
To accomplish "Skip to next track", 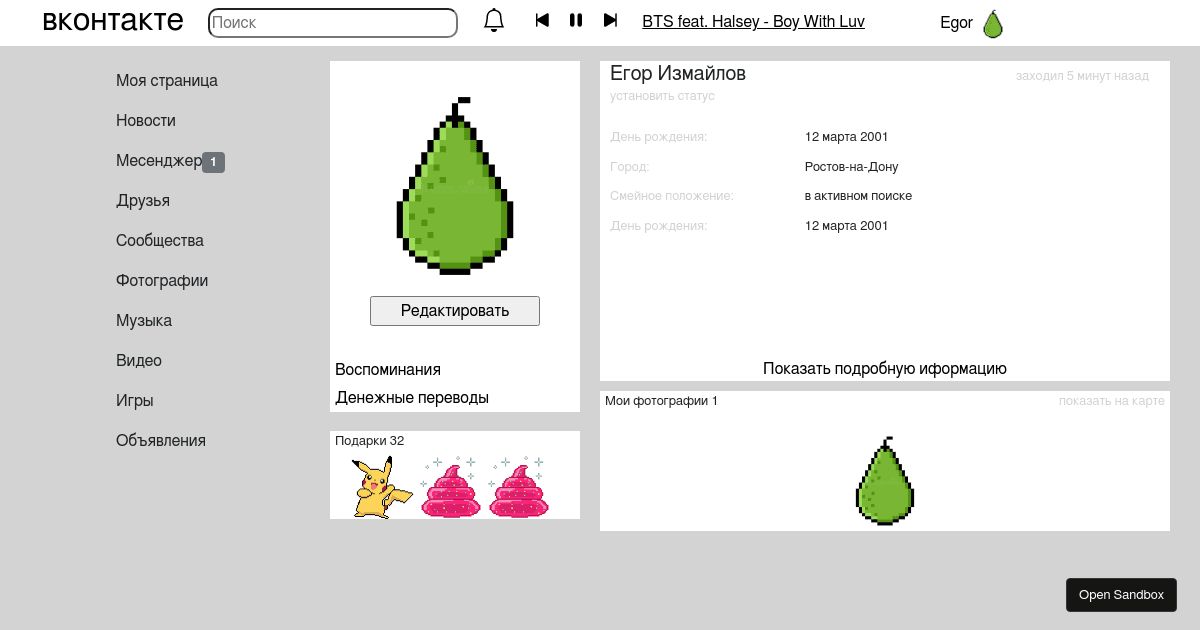I will click(610, 21).
